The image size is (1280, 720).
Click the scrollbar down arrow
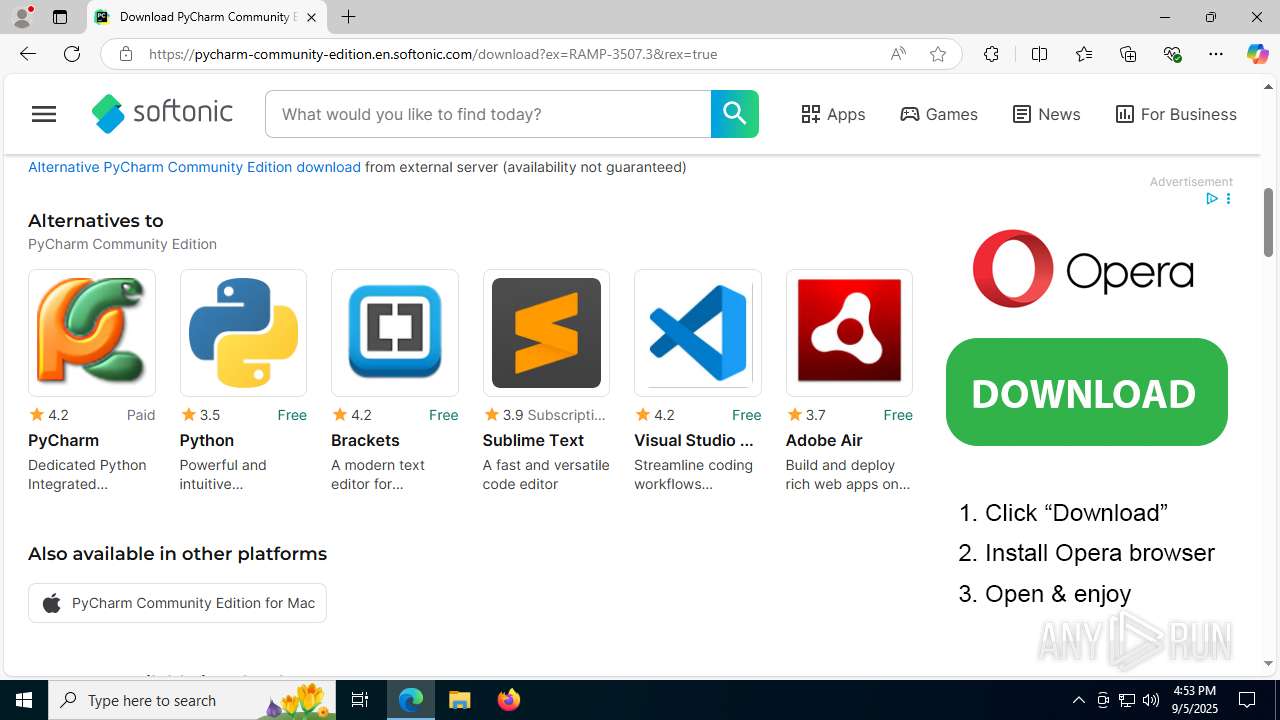point(1268,664)
